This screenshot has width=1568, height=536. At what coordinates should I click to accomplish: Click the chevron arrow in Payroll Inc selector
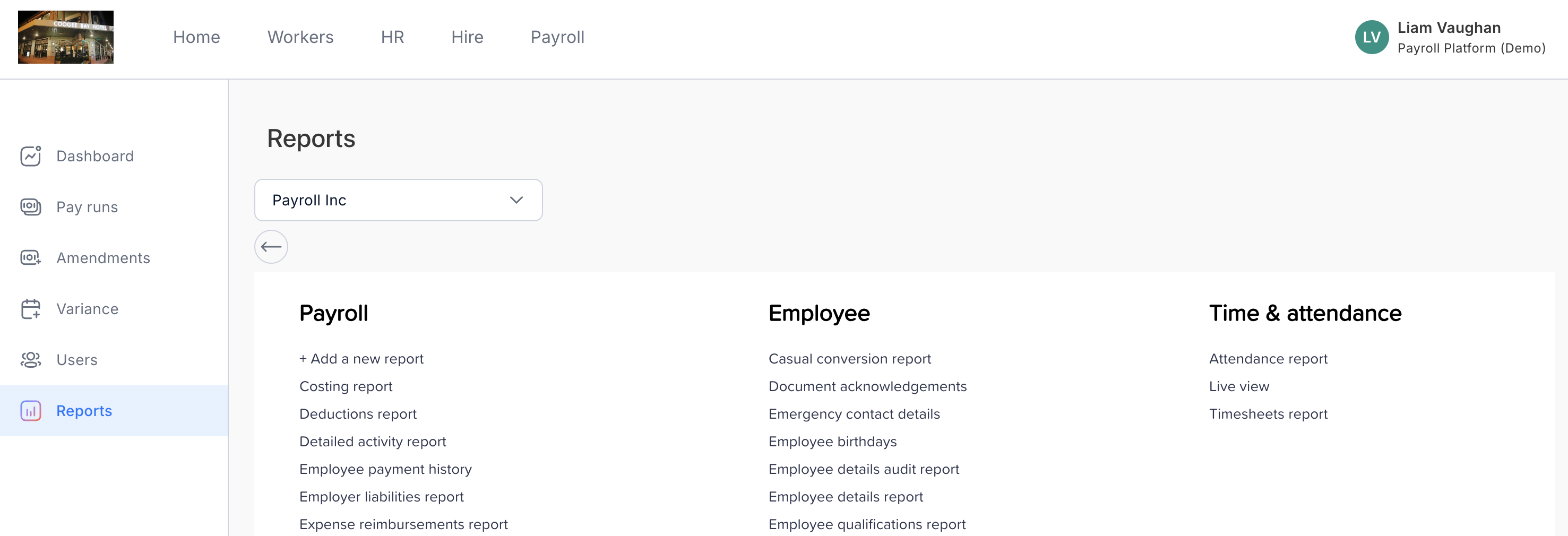[516, 200]
